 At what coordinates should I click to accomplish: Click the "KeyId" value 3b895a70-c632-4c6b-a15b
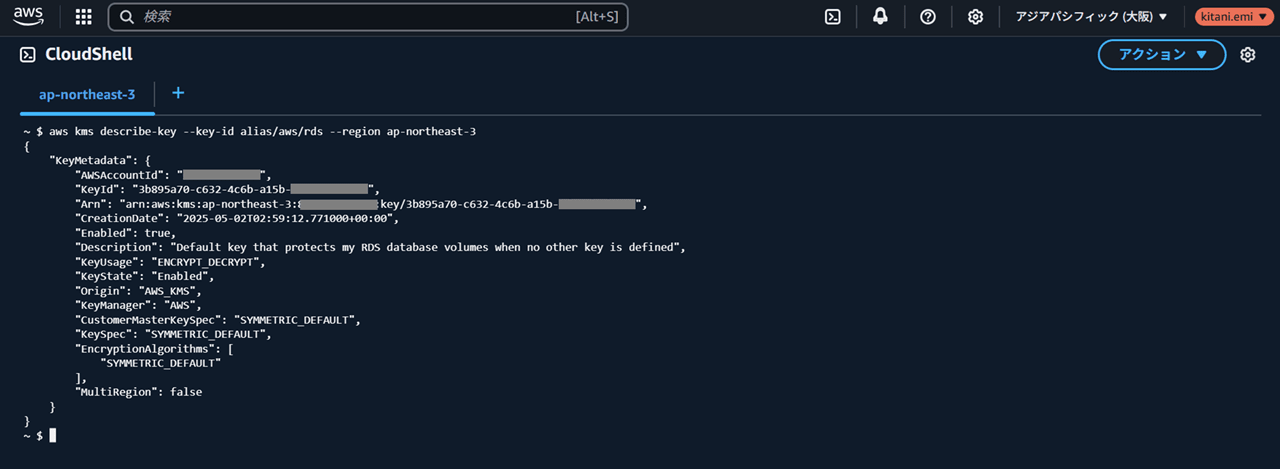click(x=212, y=189)
